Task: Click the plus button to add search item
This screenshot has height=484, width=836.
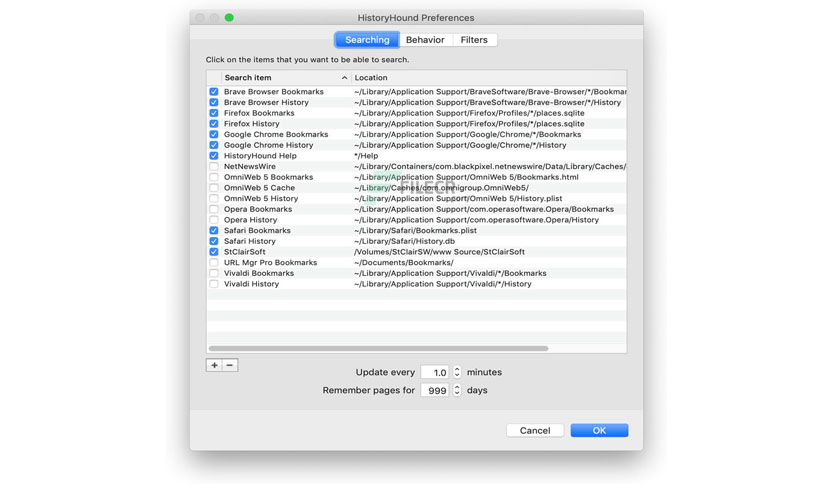Action: click(x=214, y=365)
